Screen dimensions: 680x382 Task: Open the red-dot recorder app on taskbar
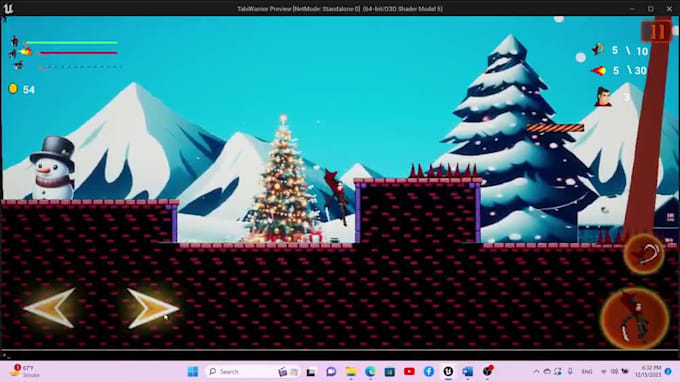point(488,371)
